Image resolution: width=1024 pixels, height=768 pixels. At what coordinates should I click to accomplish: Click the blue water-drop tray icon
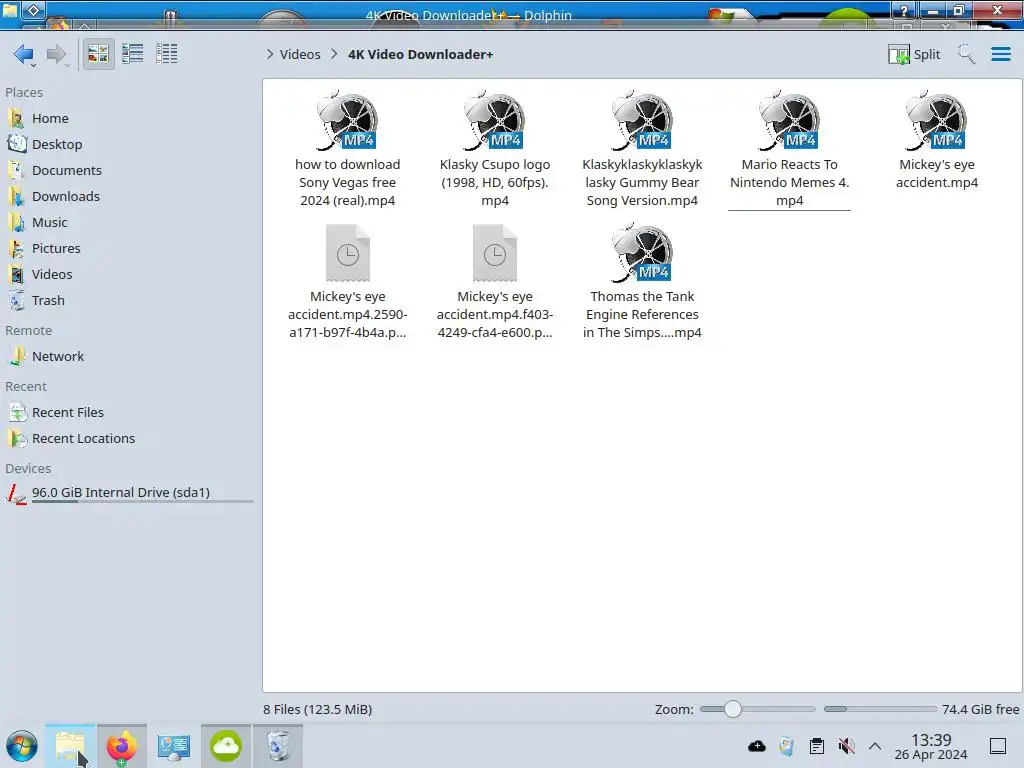786,746
